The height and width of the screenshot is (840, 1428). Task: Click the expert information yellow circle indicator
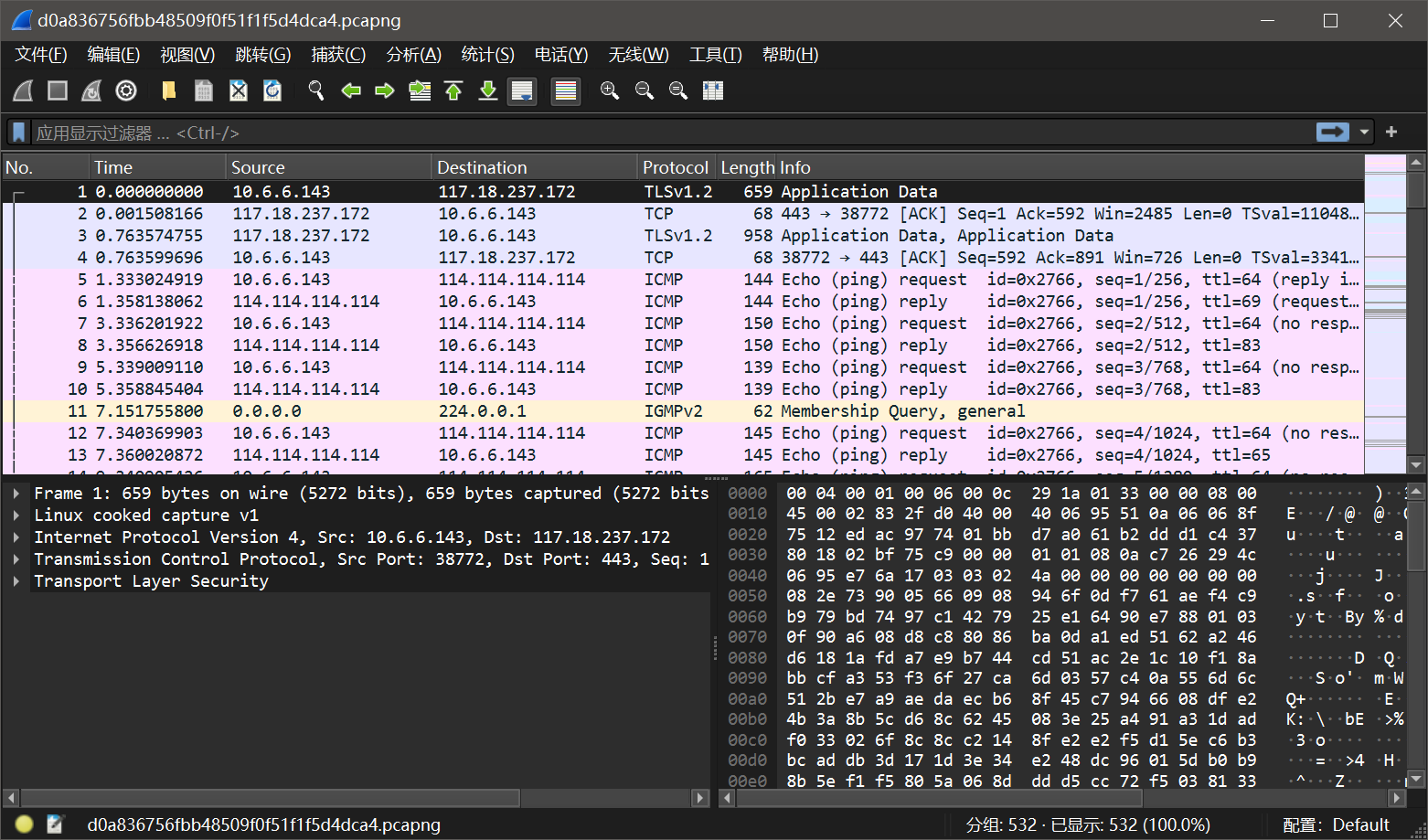tap(25, 824)
